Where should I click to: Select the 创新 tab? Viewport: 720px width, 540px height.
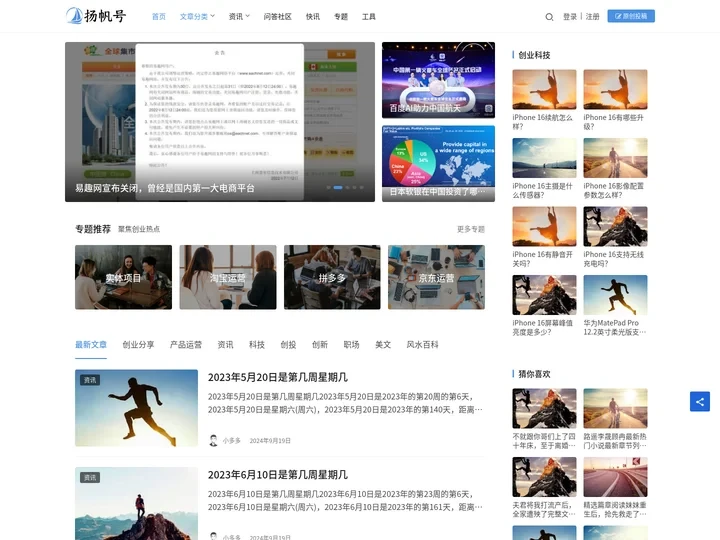coord(320,344)
